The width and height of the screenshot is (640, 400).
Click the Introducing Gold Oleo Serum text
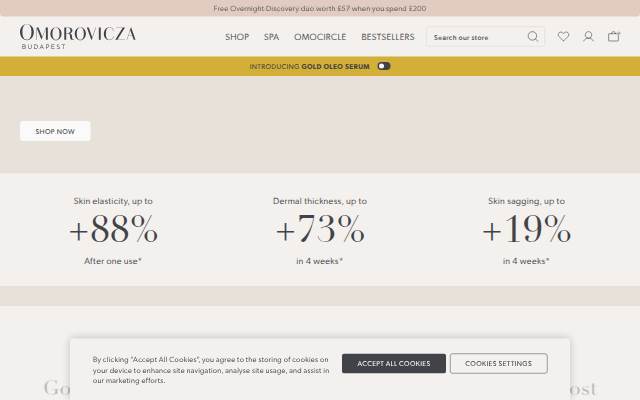click(x=309, y=67)
